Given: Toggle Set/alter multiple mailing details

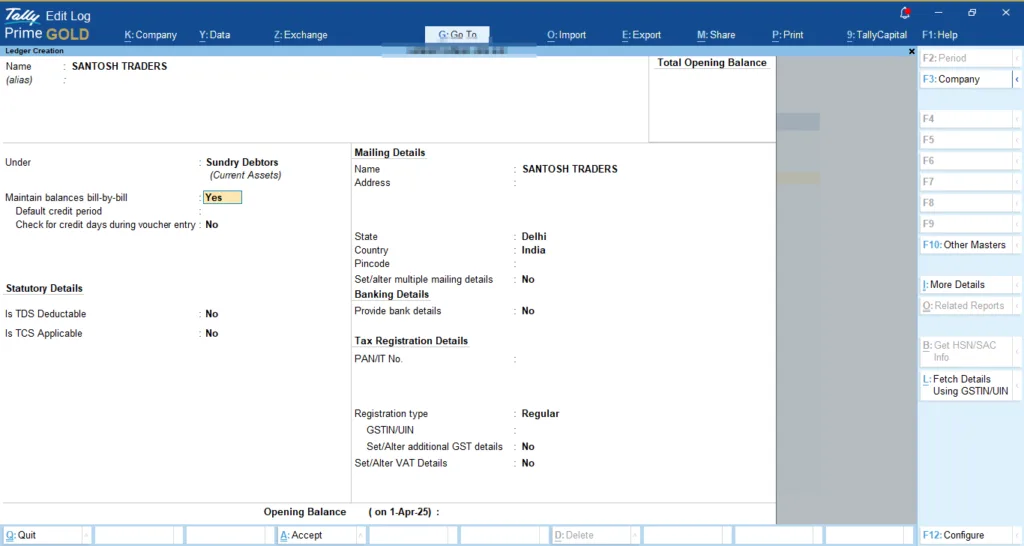Looking at the screenshot, I should (528, 280).
